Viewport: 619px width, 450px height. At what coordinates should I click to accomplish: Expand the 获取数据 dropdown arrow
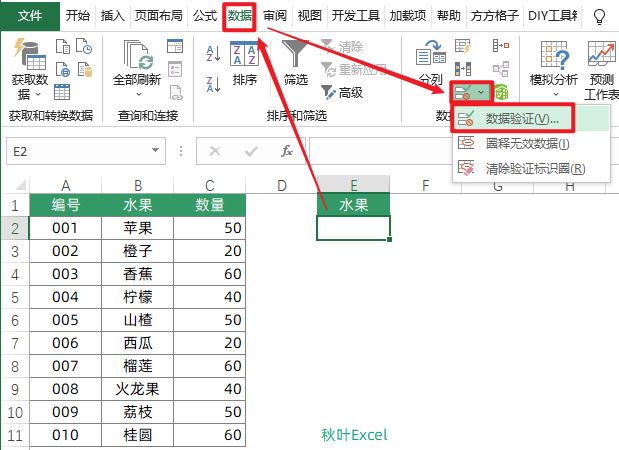pos(38,94)
